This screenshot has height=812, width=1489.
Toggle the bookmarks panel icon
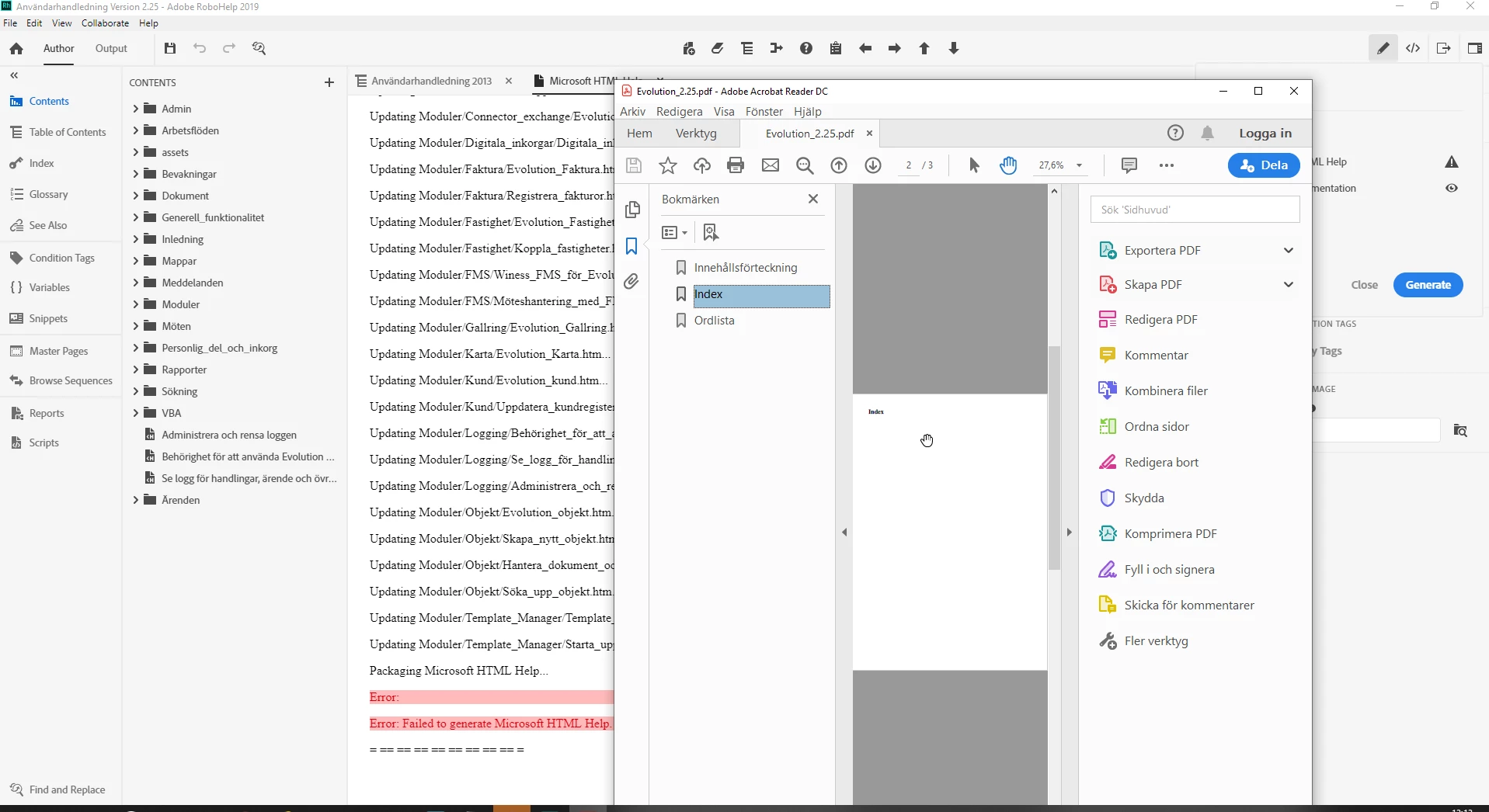(631, 246)
